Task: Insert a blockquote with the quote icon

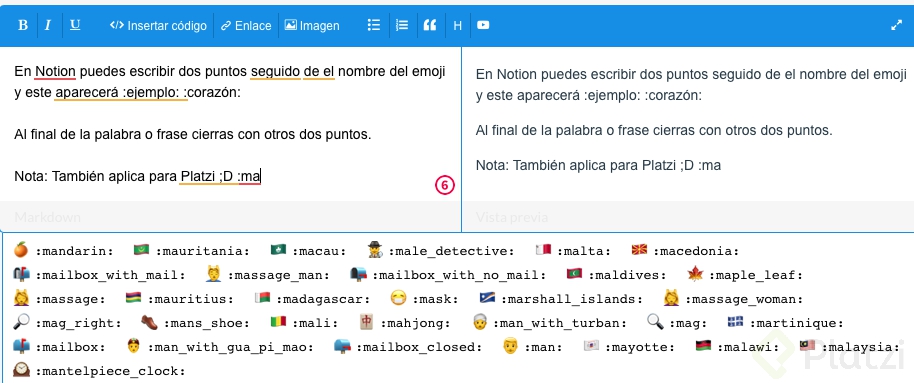Action: [430, 26]
